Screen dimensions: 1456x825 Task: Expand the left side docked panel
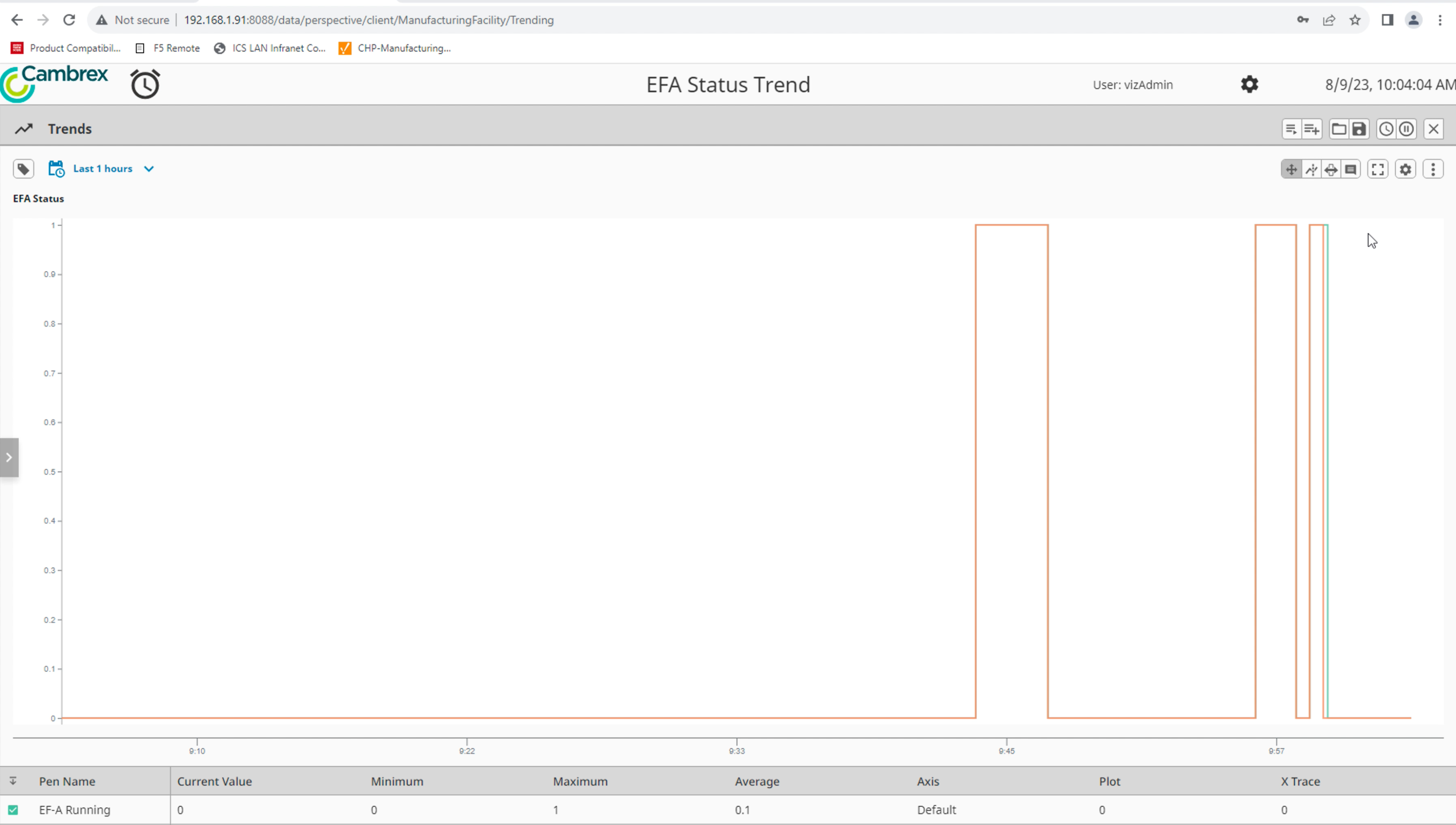click(x=9, y=457)
